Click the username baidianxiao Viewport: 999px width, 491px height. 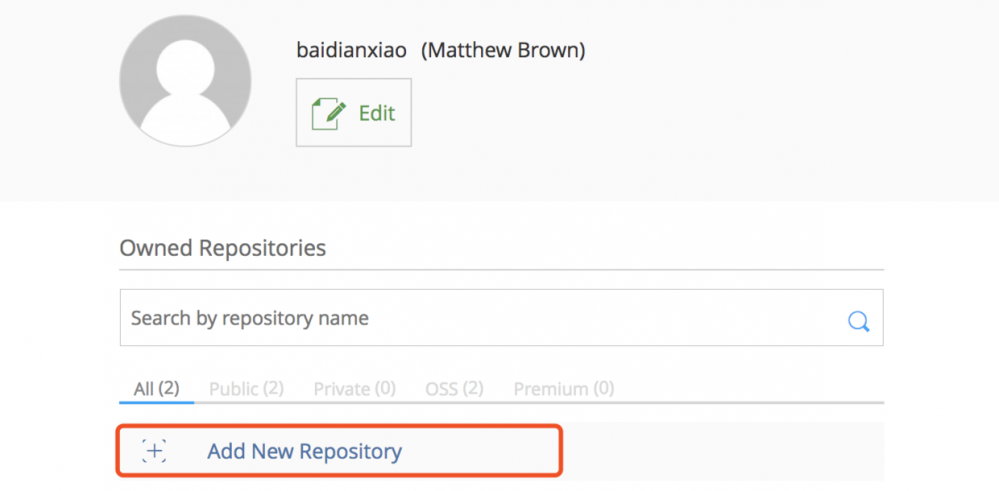click(x=352, y=50)
